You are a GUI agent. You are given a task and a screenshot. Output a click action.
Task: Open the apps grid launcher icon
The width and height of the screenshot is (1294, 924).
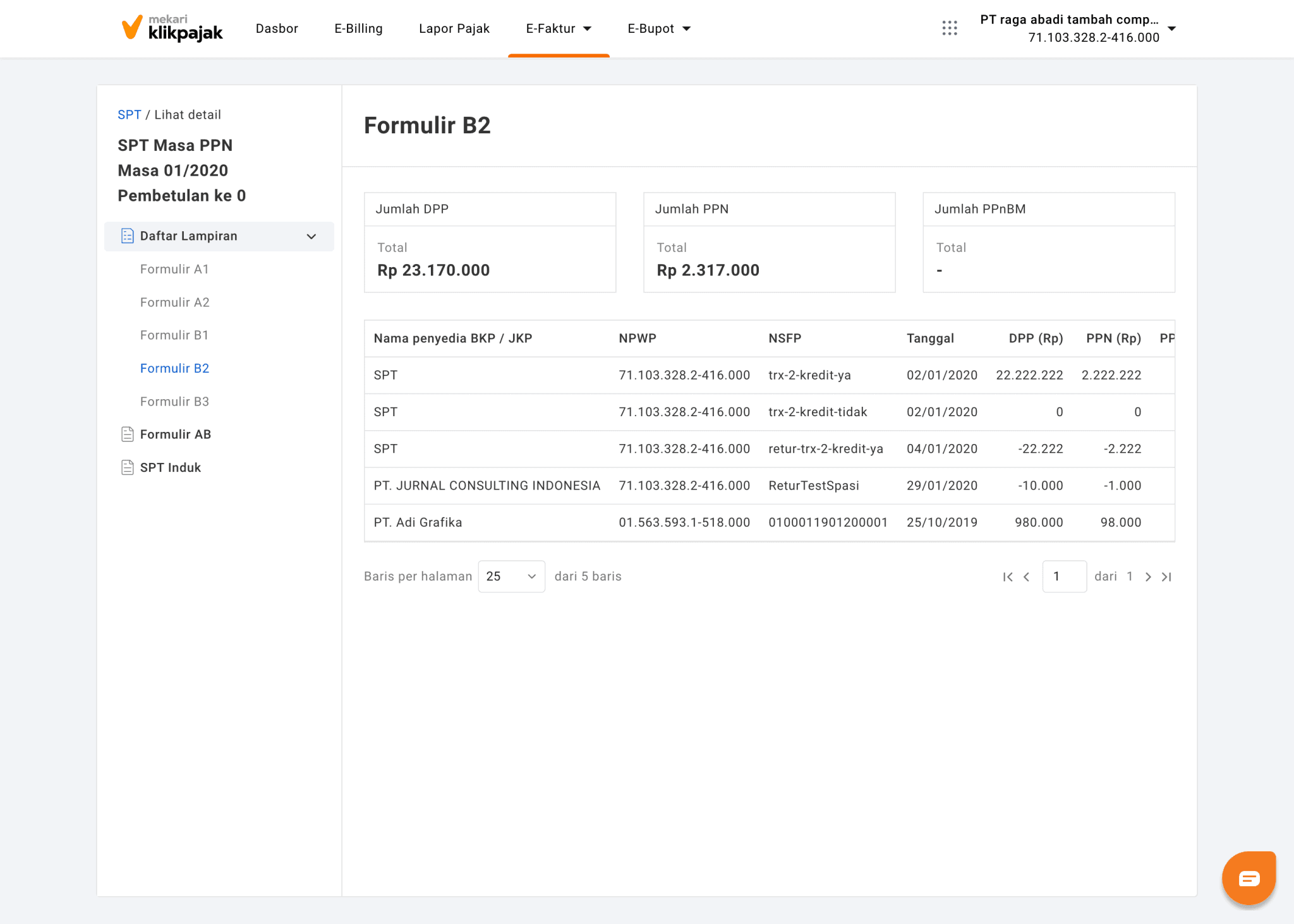[949, 28]
